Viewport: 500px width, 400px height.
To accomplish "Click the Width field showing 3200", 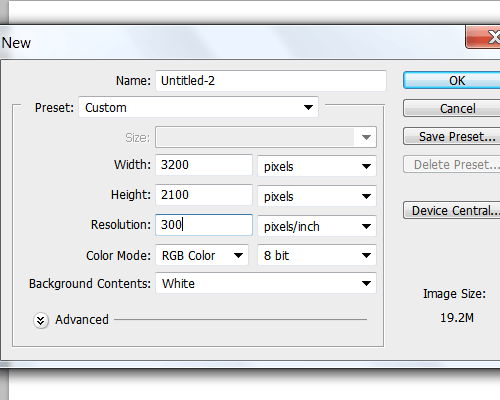I will pos(204,165).
